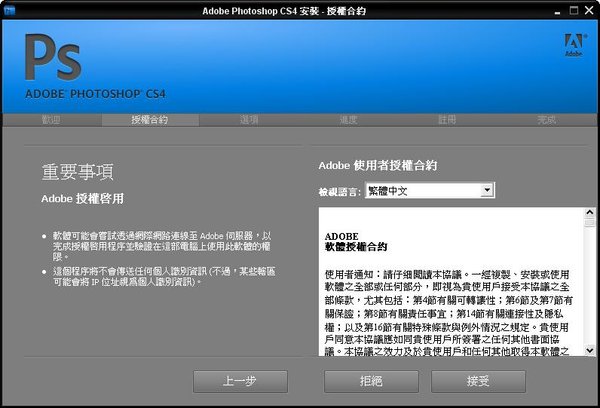This screenshot has width=600, height=408.
Task: Click the 檢視語言 label
Action: coord(339,191)
